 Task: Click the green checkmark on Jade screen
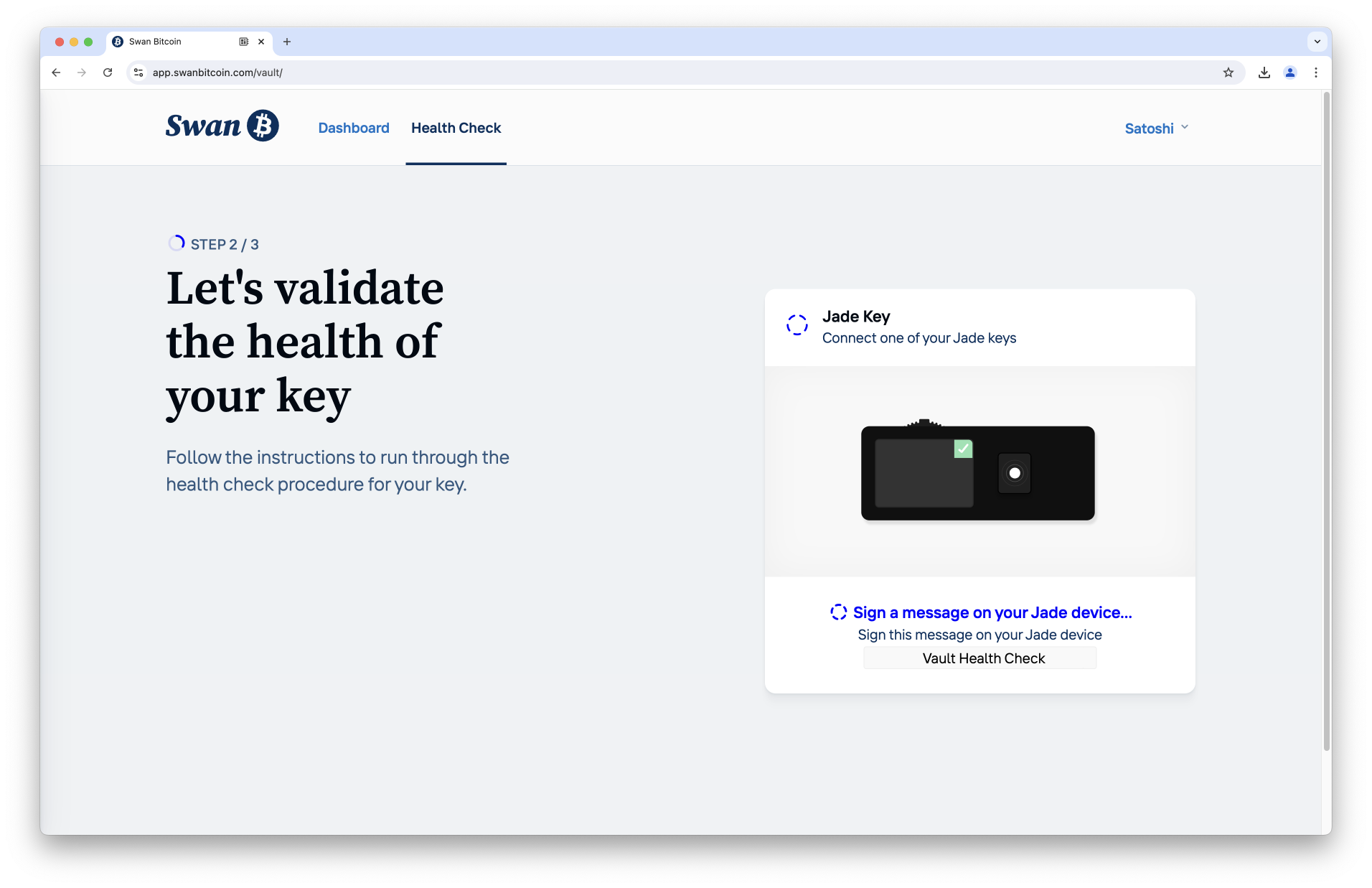point(963,449)
